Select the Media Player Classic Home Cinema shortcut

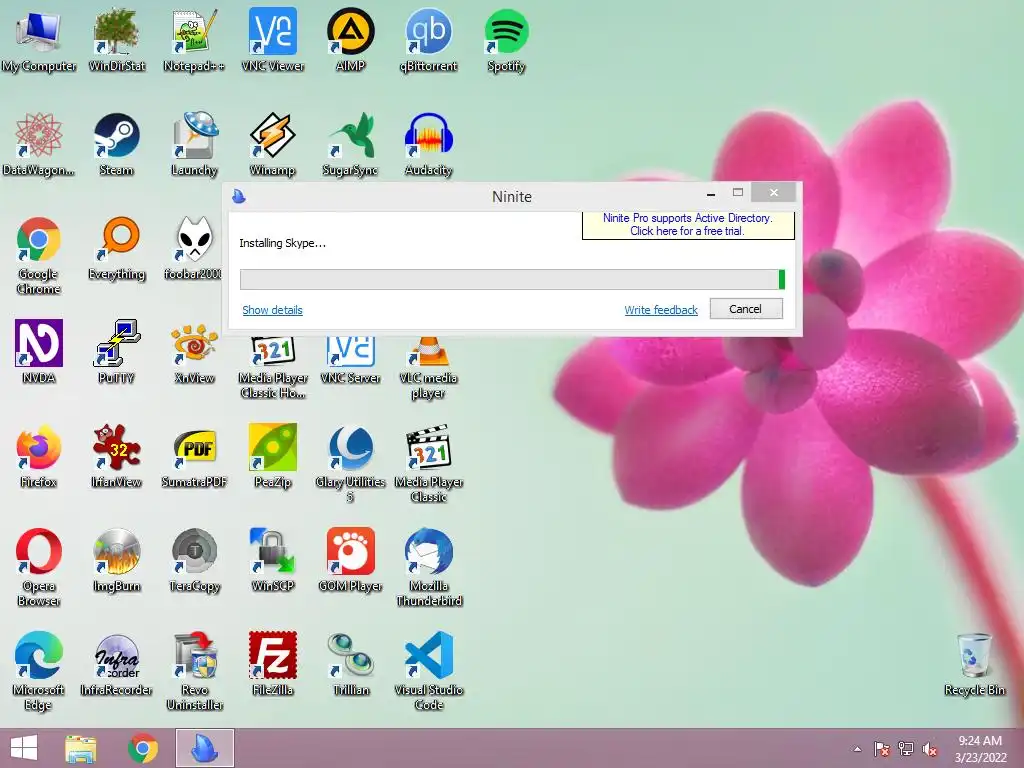[x=272, y=367]
